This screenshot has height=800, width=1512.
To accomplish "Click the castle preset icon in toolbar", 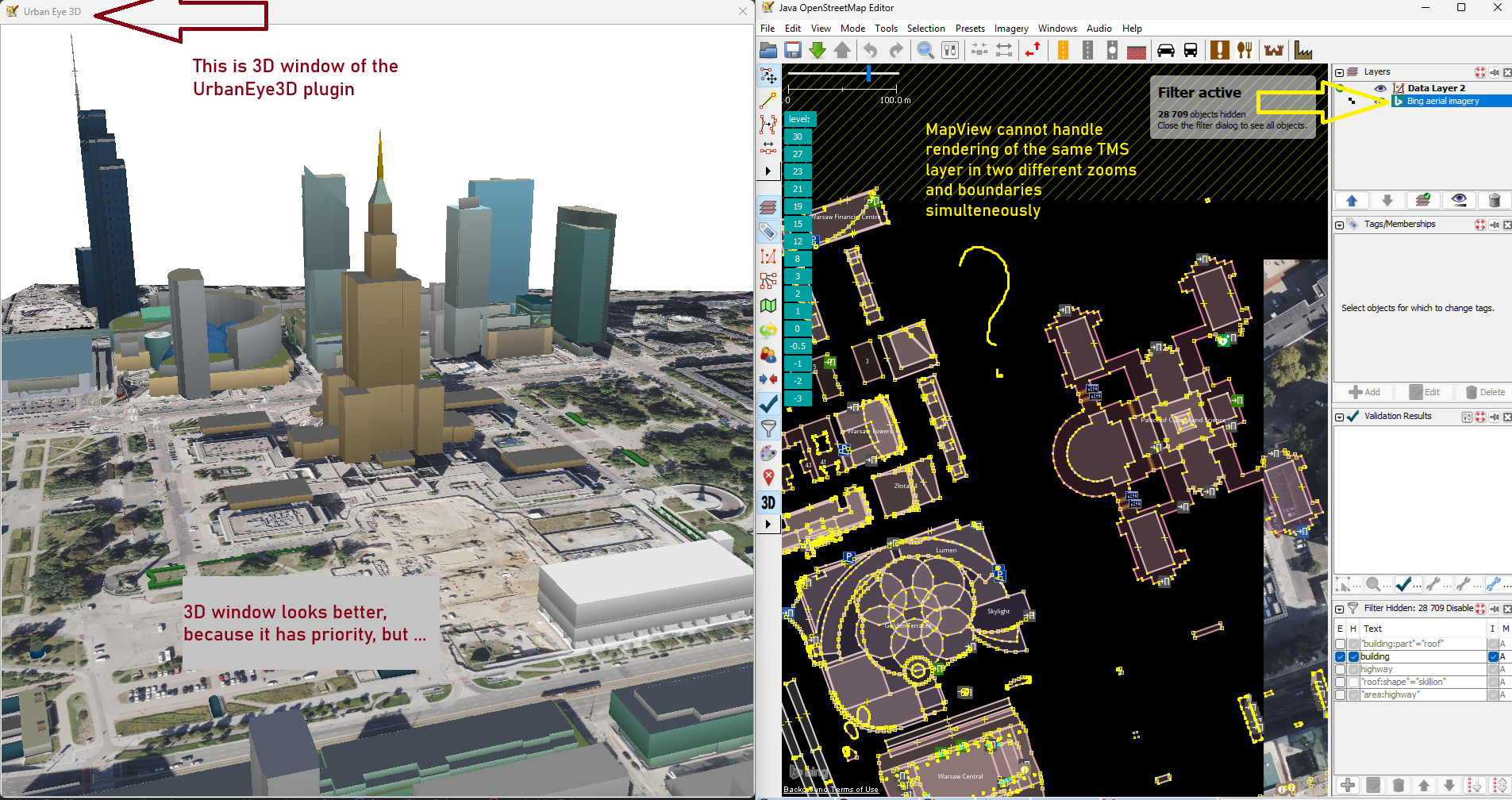I will [1273, 51].
